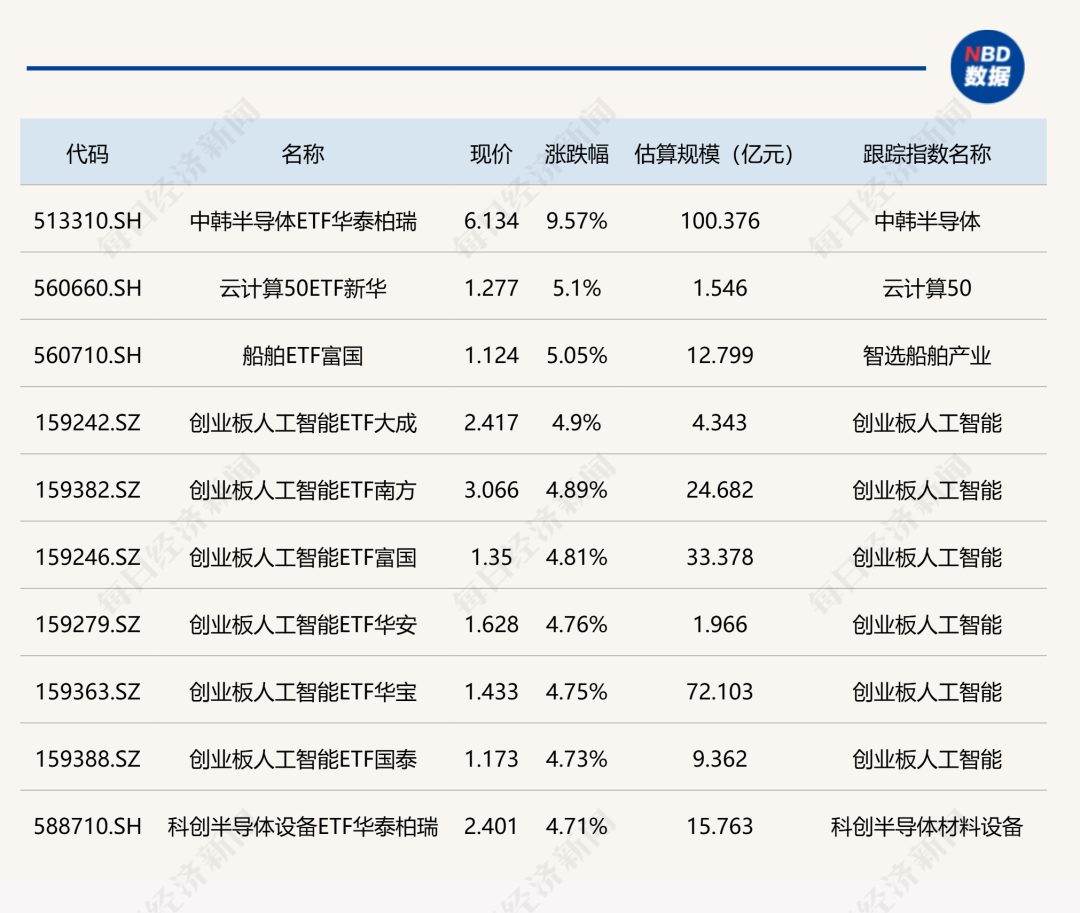Image resolution: width=1080 pixels, height=913 pixels.
Task: Click the 跟踪指数名称 column header
Action: point(927,154)
